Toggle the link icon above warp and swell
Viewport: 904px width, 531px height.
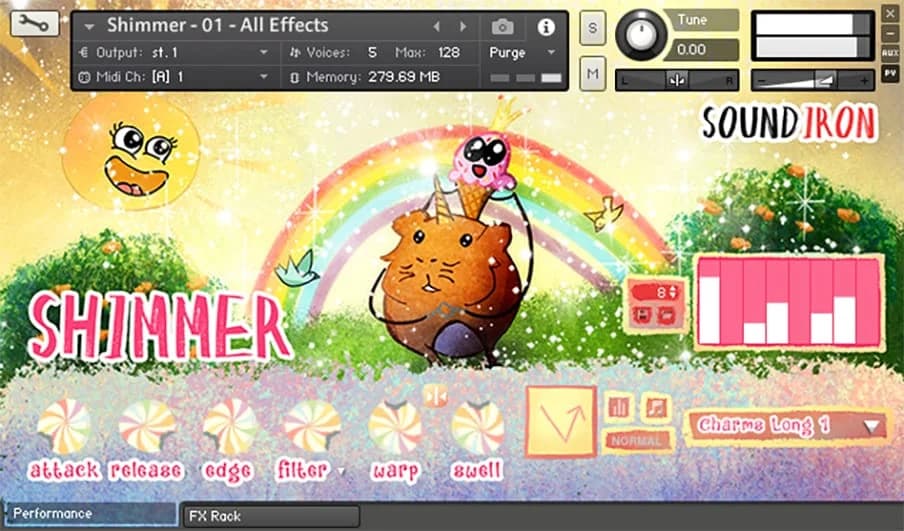coord(435,397)
